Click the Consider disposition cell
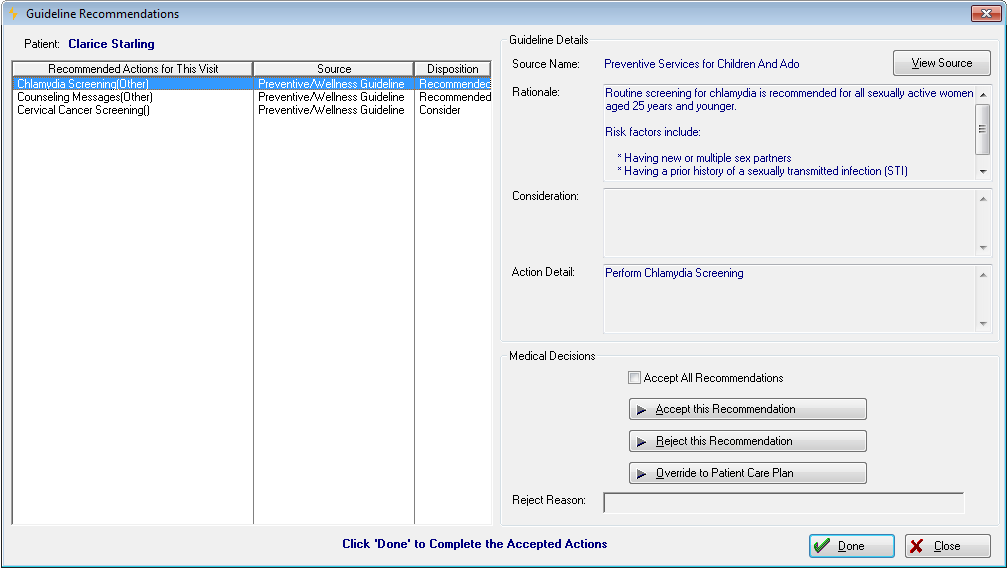 pyautogui.click(x=440, y=110)
